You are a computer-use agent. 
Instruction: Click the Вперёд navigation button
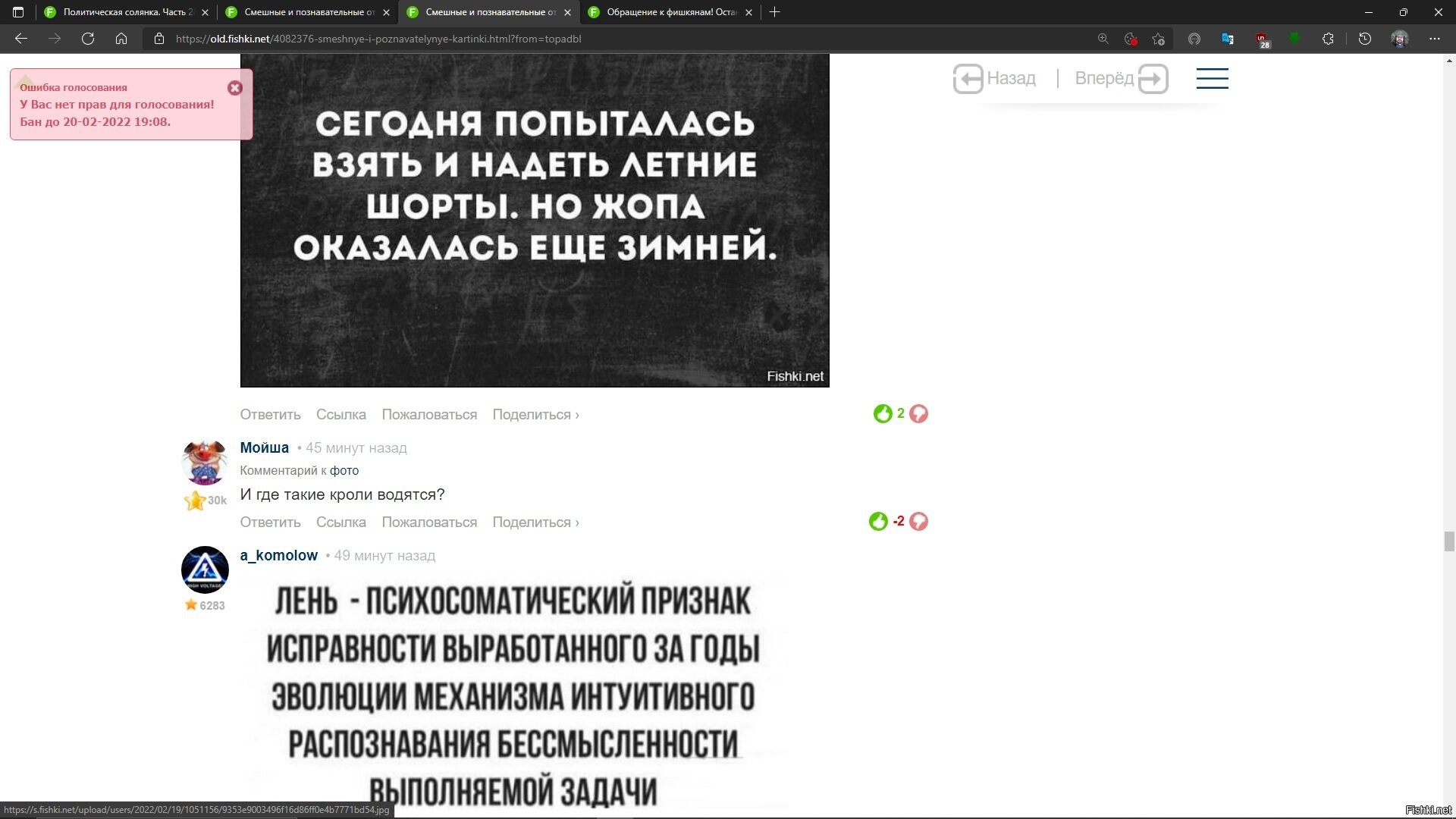point(1122,78)
